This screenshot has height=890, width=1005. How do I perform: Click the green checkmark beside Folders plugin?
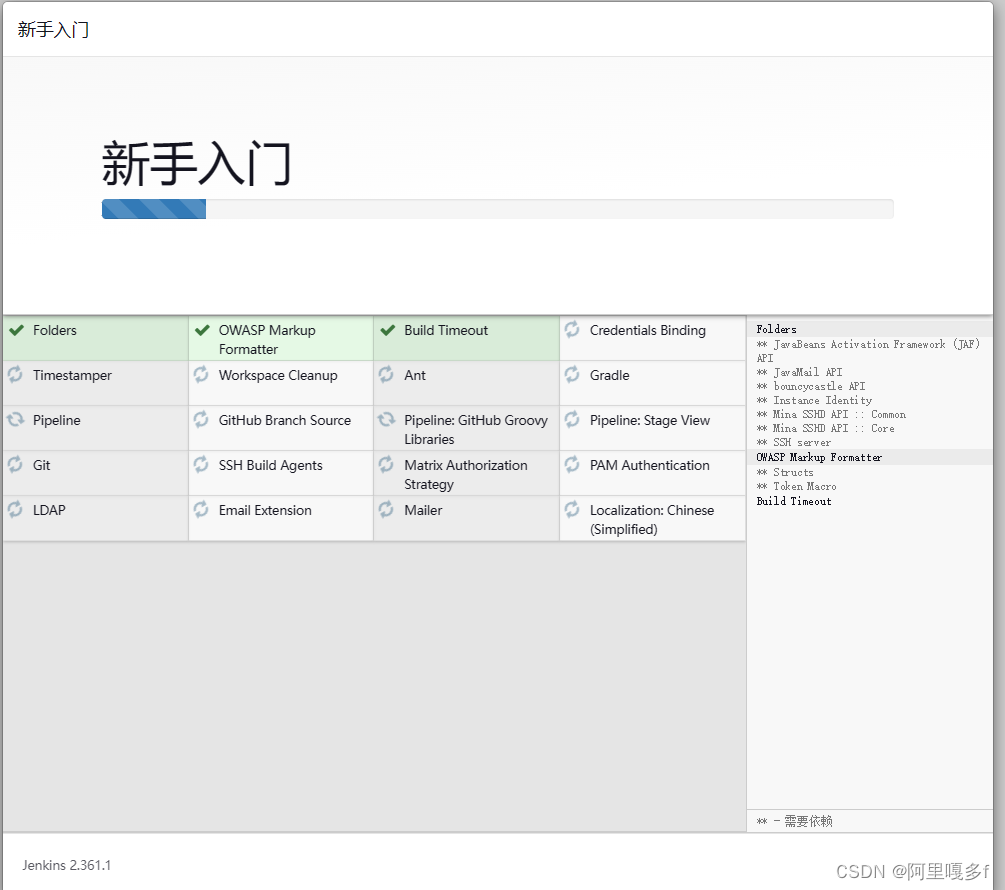coord(17,330)
